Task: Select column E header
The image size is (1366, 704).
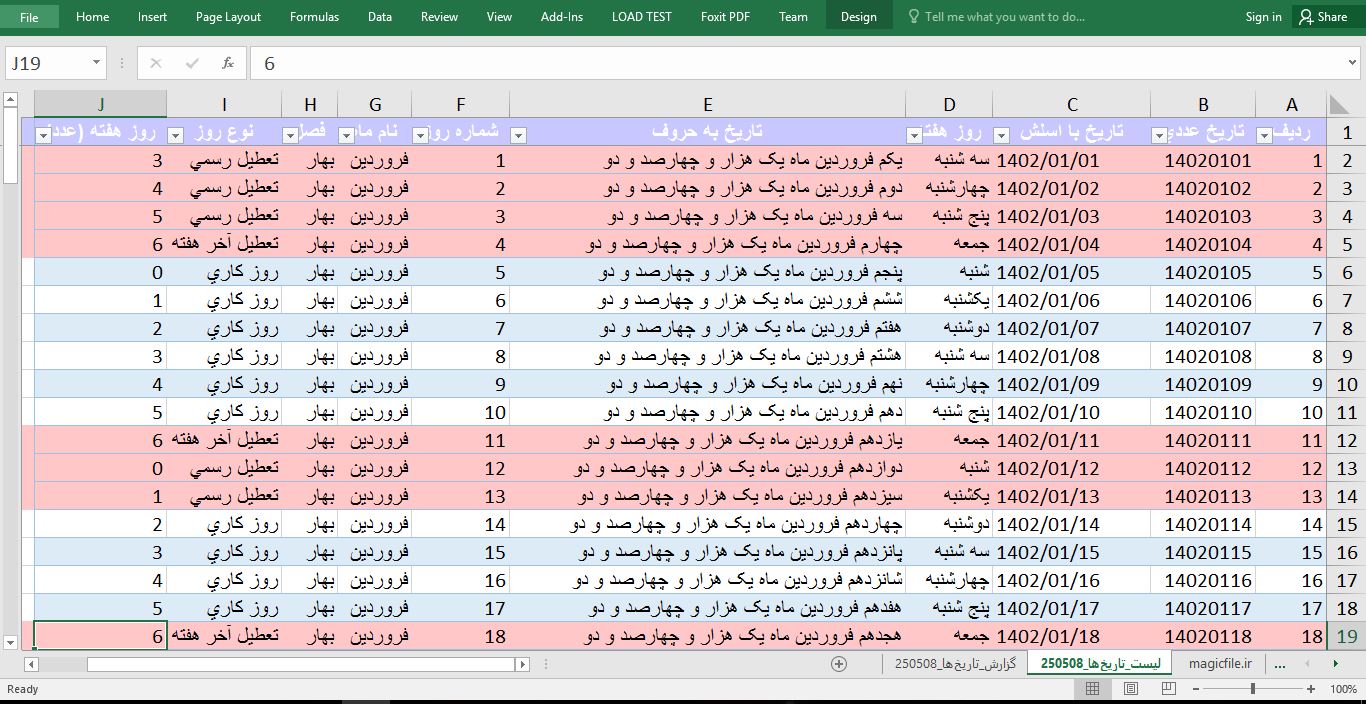Action: click(x=707, y=104)
